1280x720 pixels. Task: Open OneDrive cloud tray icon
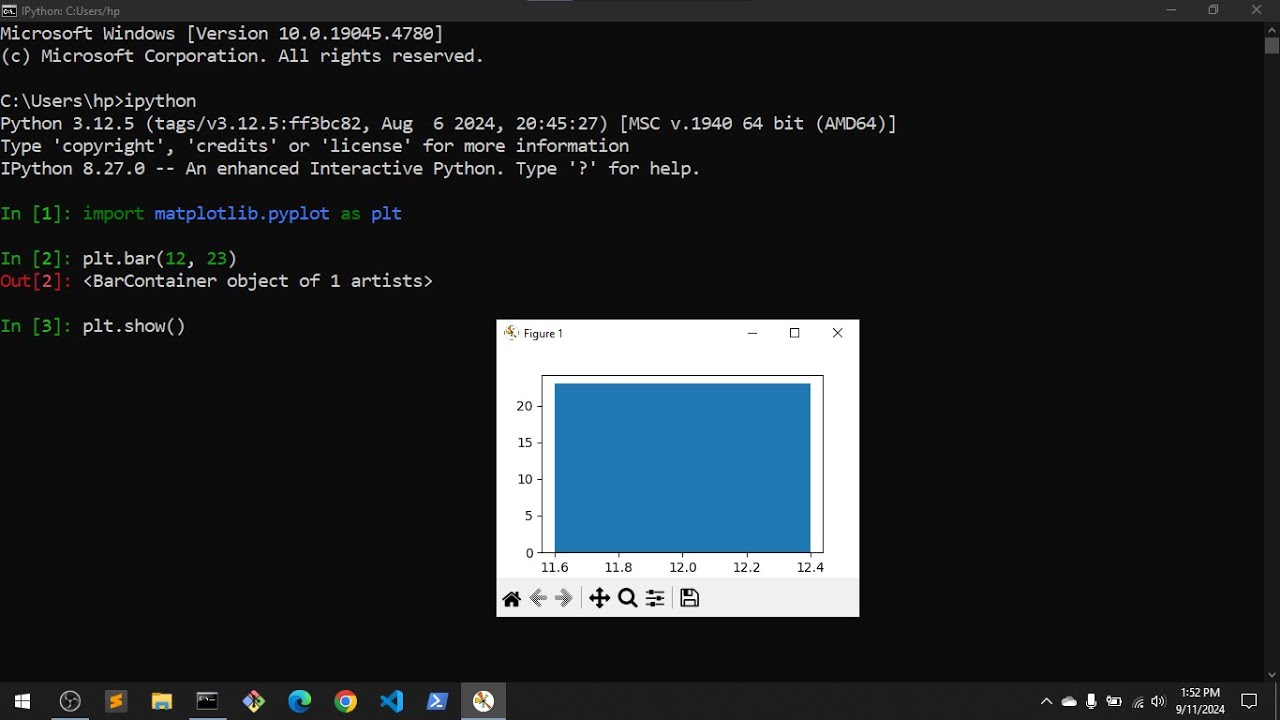1069,702
